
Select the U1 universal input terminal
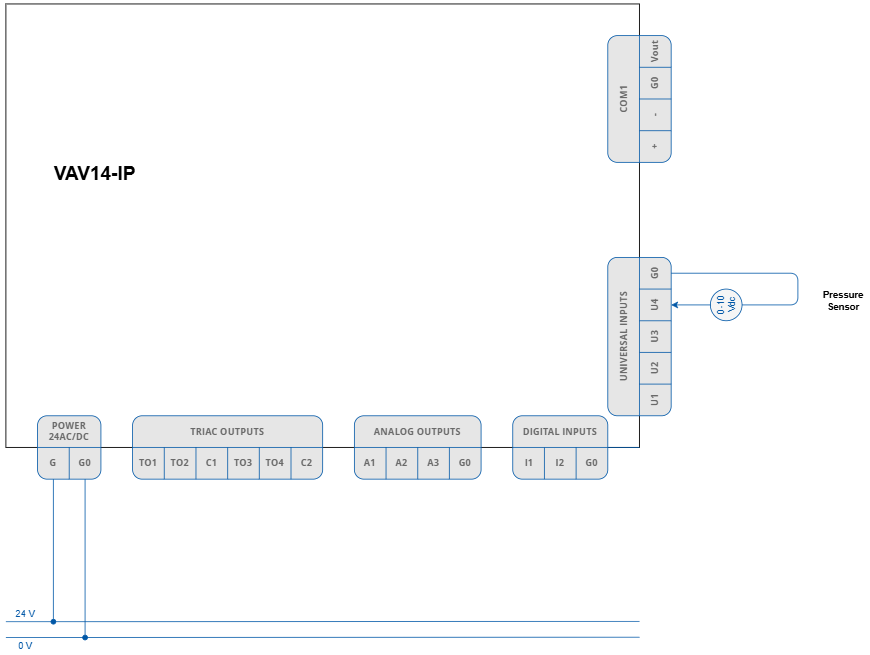click(x=655, y=400)
